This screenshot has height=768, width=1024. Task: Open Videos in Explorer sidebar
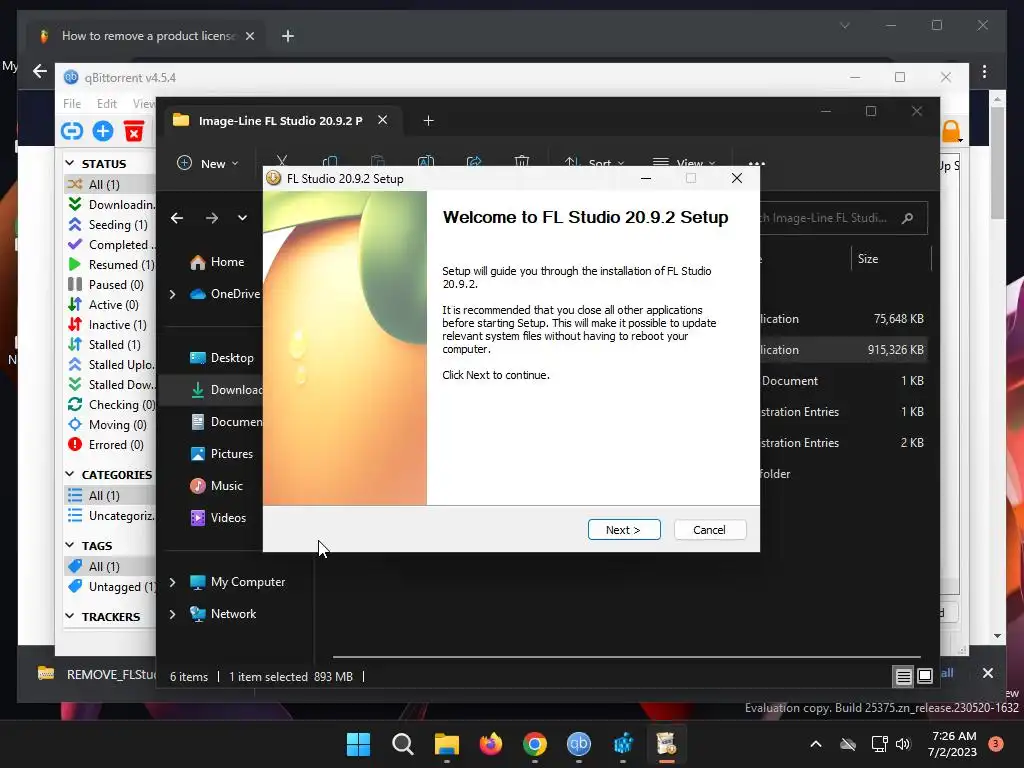tap(218, 518)
